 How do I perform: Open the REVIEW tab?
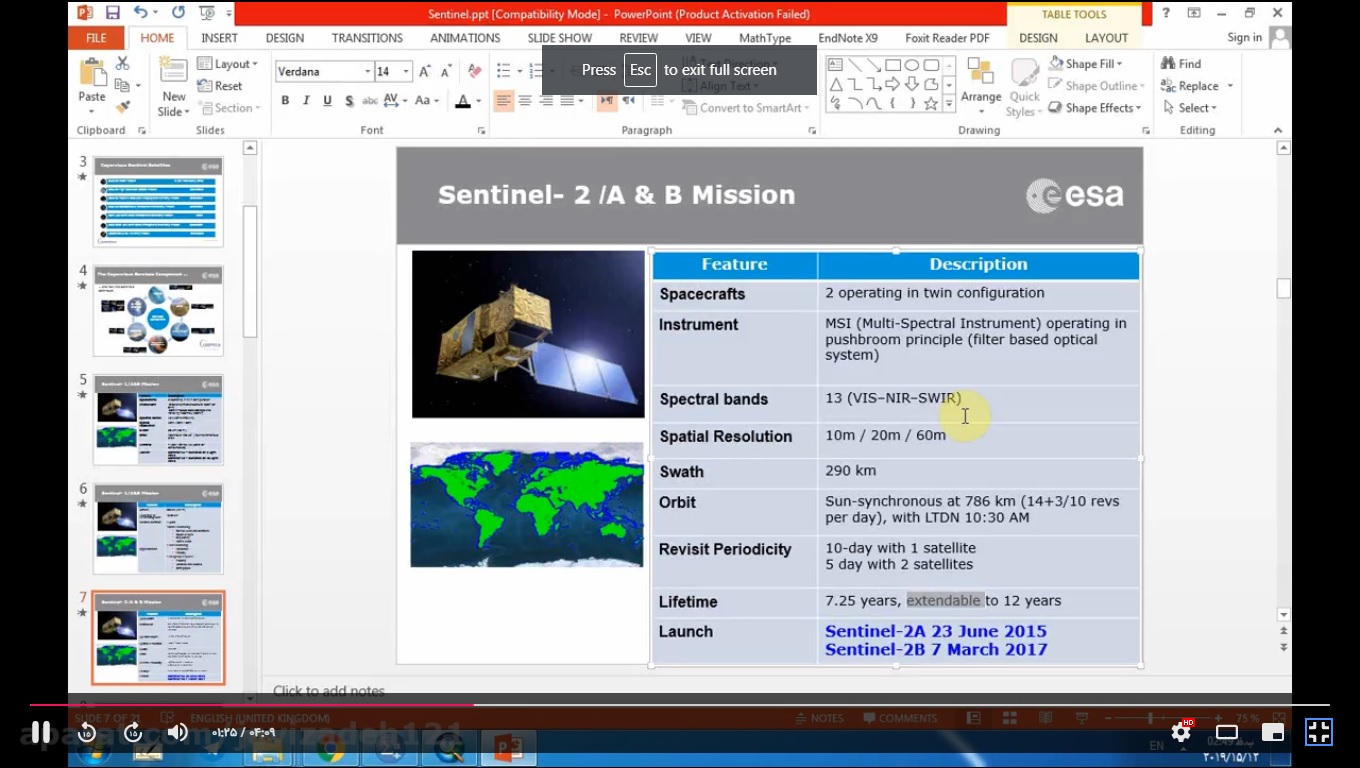[638, 38]
